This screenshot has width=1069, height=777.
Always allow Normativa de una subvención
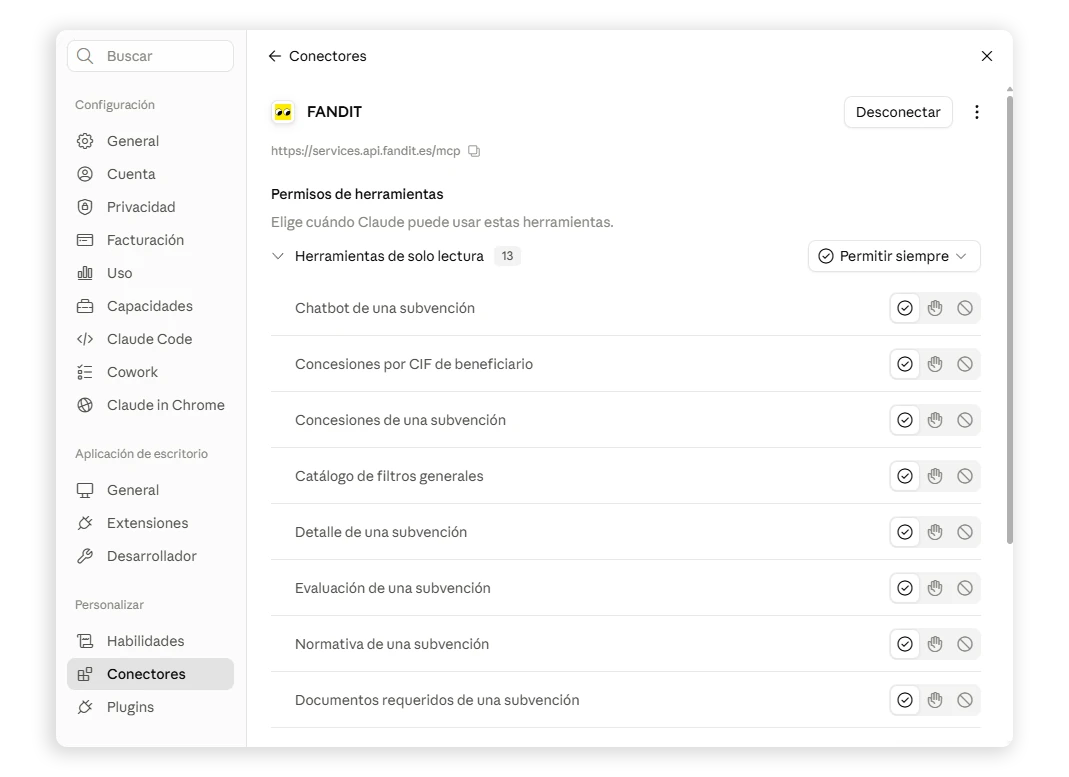tap(905, 644)
